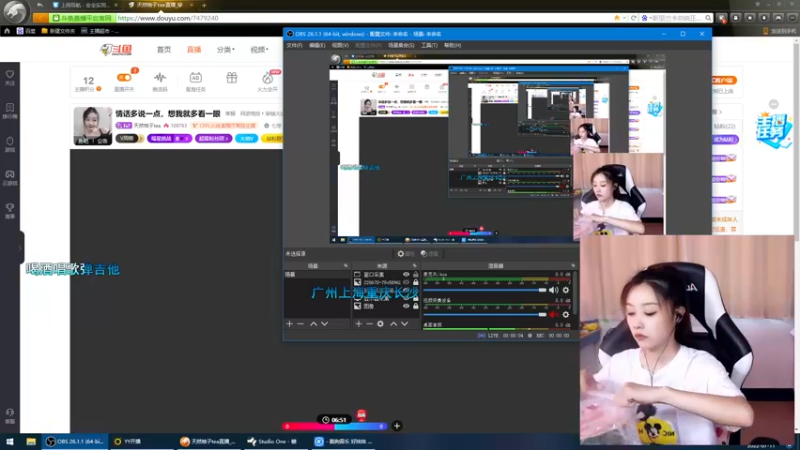This screenshot has width=800, height=450.
Task: Open the Tools menu in OBS
Action: click(x=429, y=45)
